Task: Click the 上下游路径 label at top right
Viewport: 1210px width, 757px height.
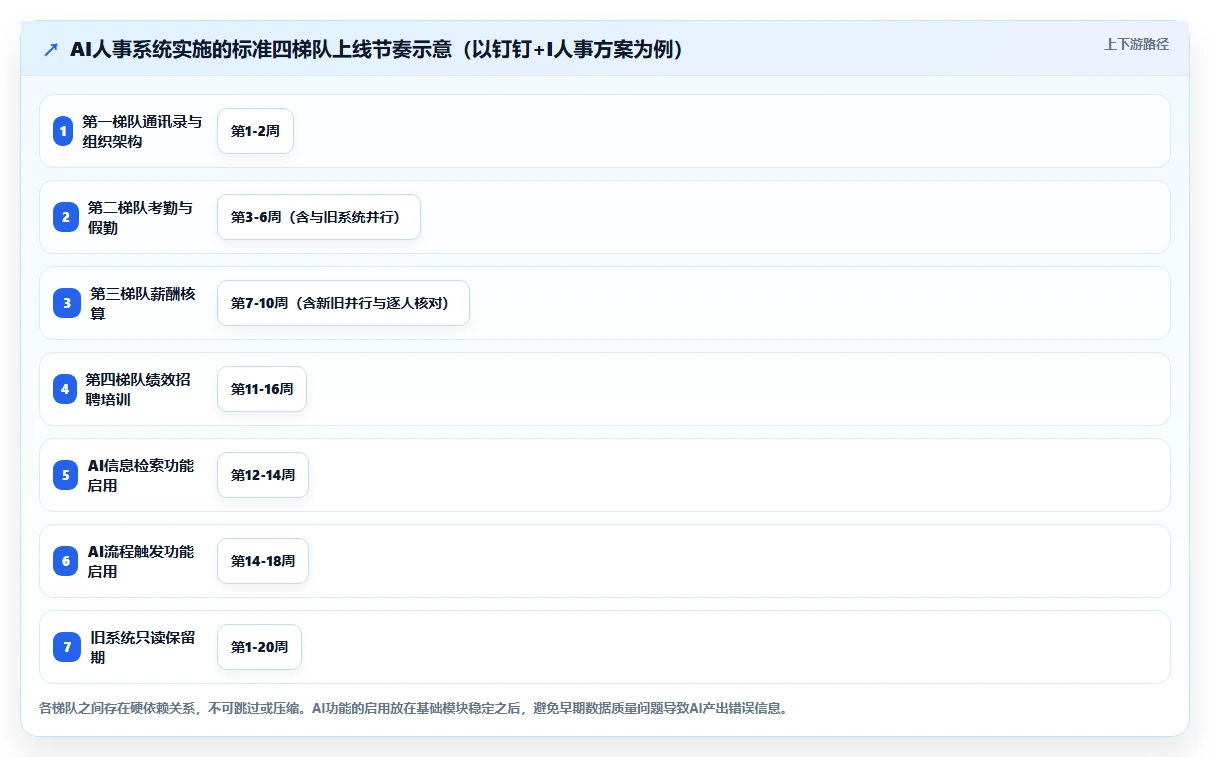Action: 1136,45
